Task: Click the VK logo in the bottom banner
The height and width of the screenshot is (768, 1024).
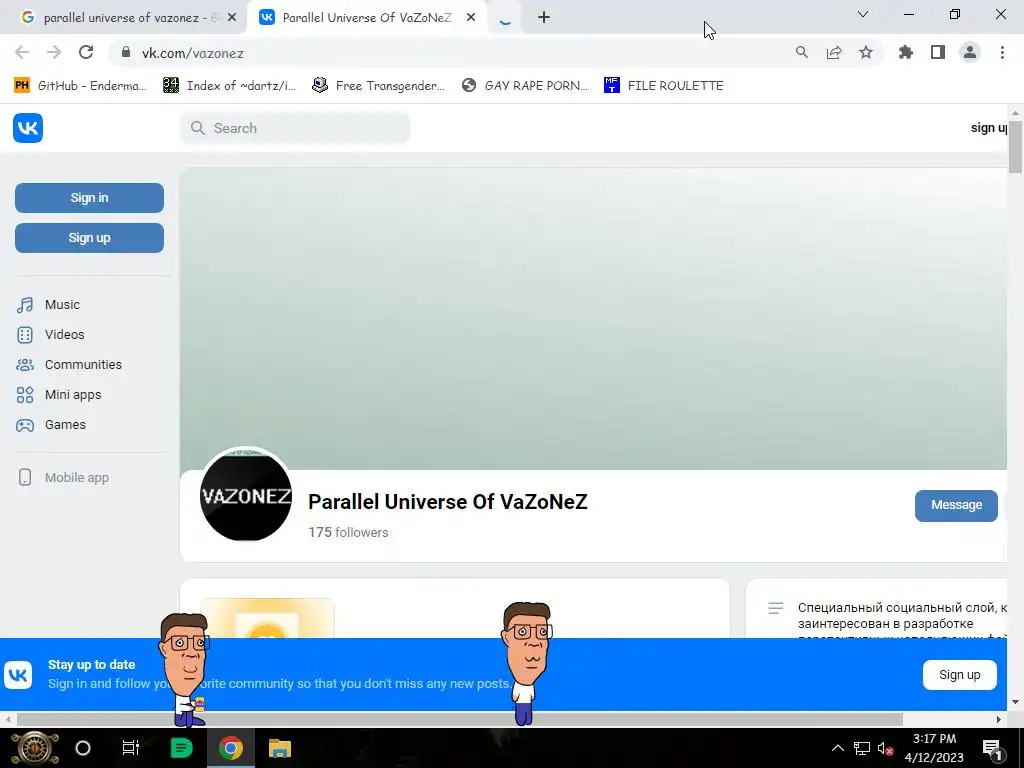Action: tap(18, 675)
